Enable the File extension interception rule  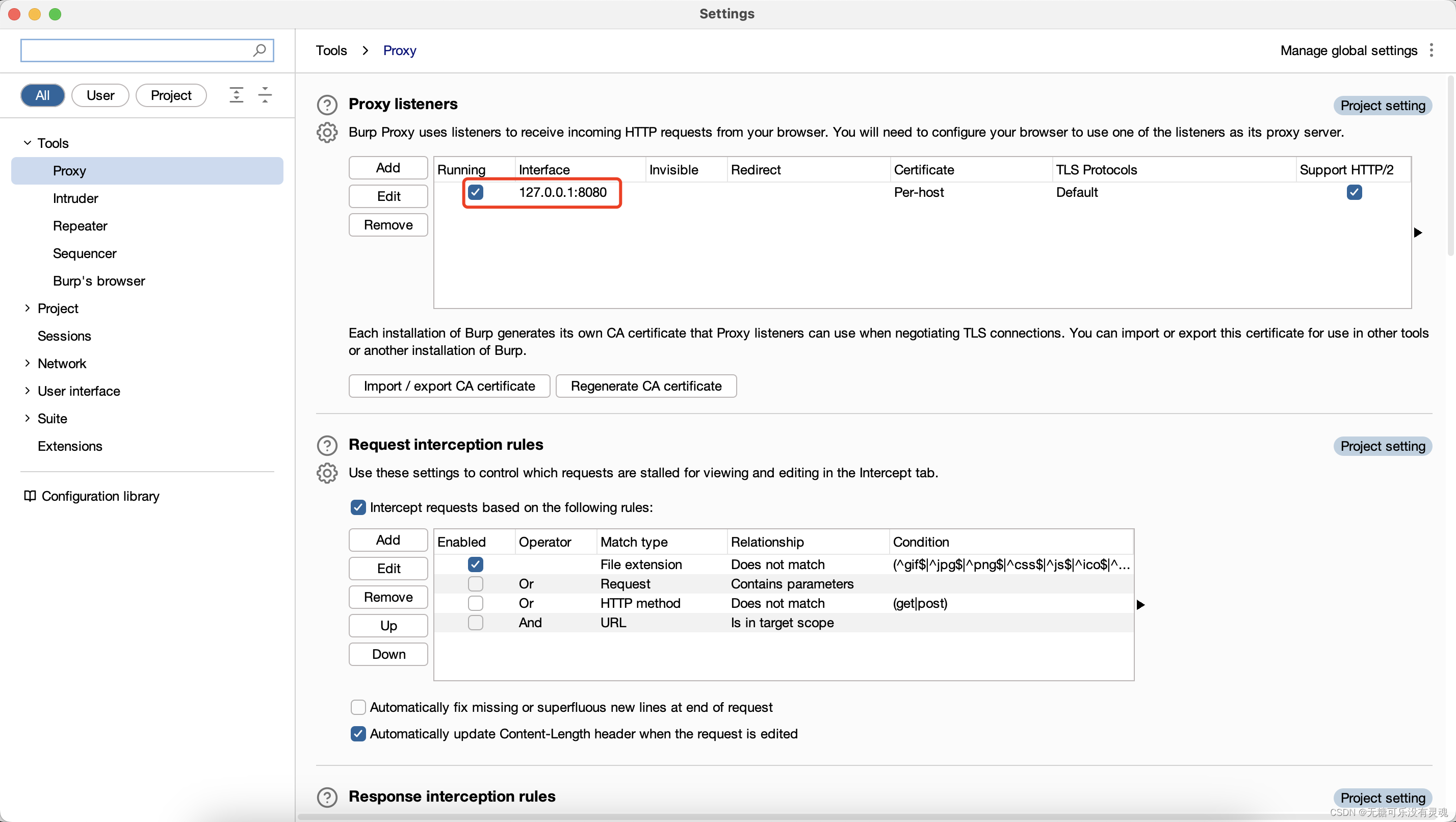pyautogui.click(x=475, y=563)
